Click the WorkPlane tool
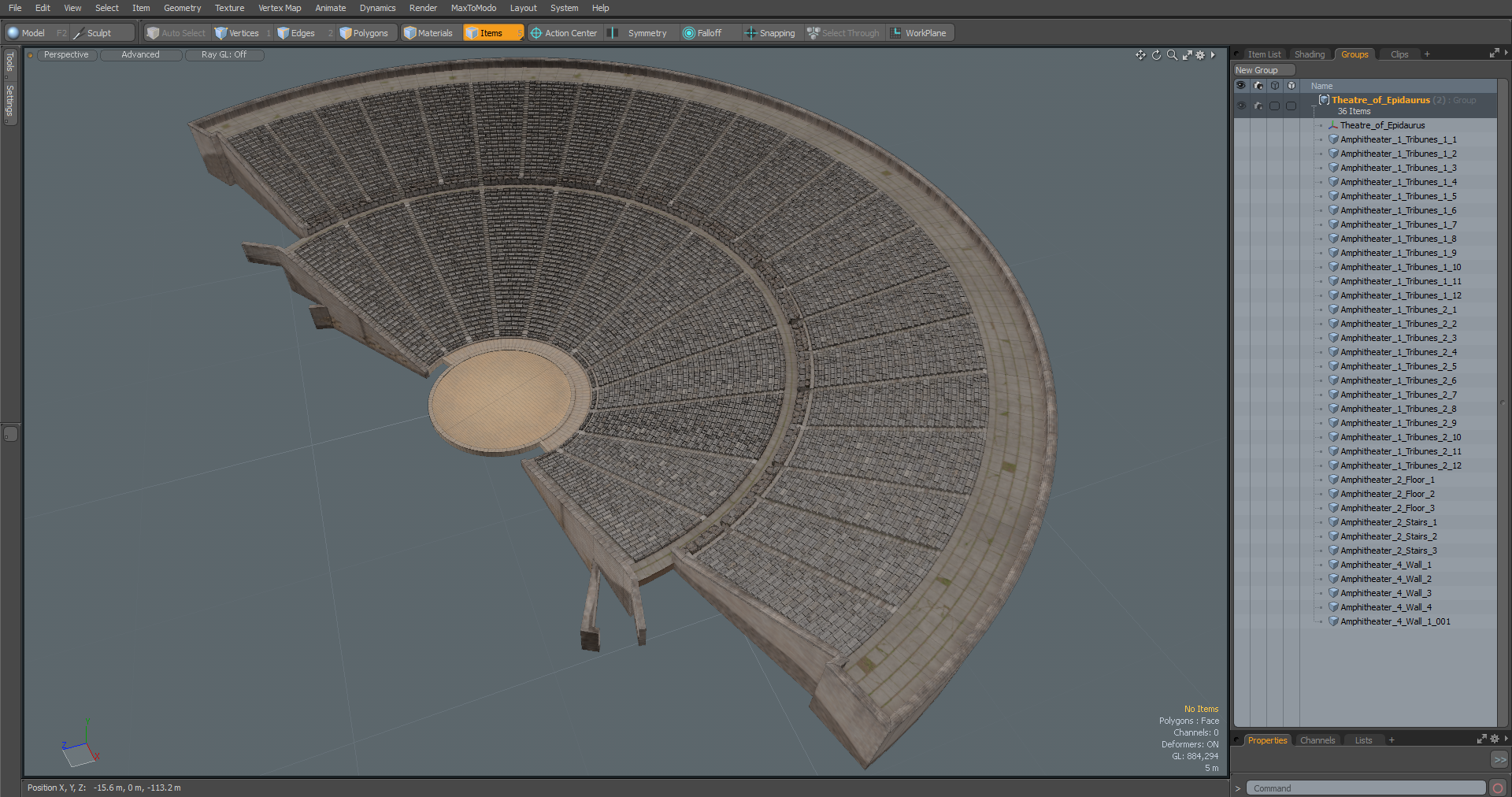Image resolution: width=1512 pixels, height=797 pixels. 918,33
